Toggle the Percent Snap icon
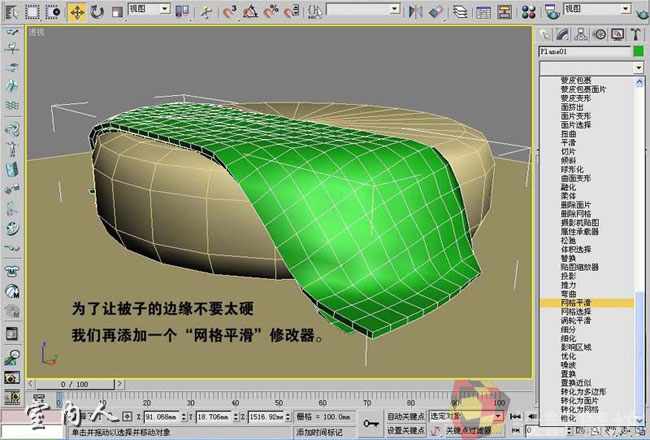Image resolution: width=650 pixels, height=440 pixels. click(271, 11)
